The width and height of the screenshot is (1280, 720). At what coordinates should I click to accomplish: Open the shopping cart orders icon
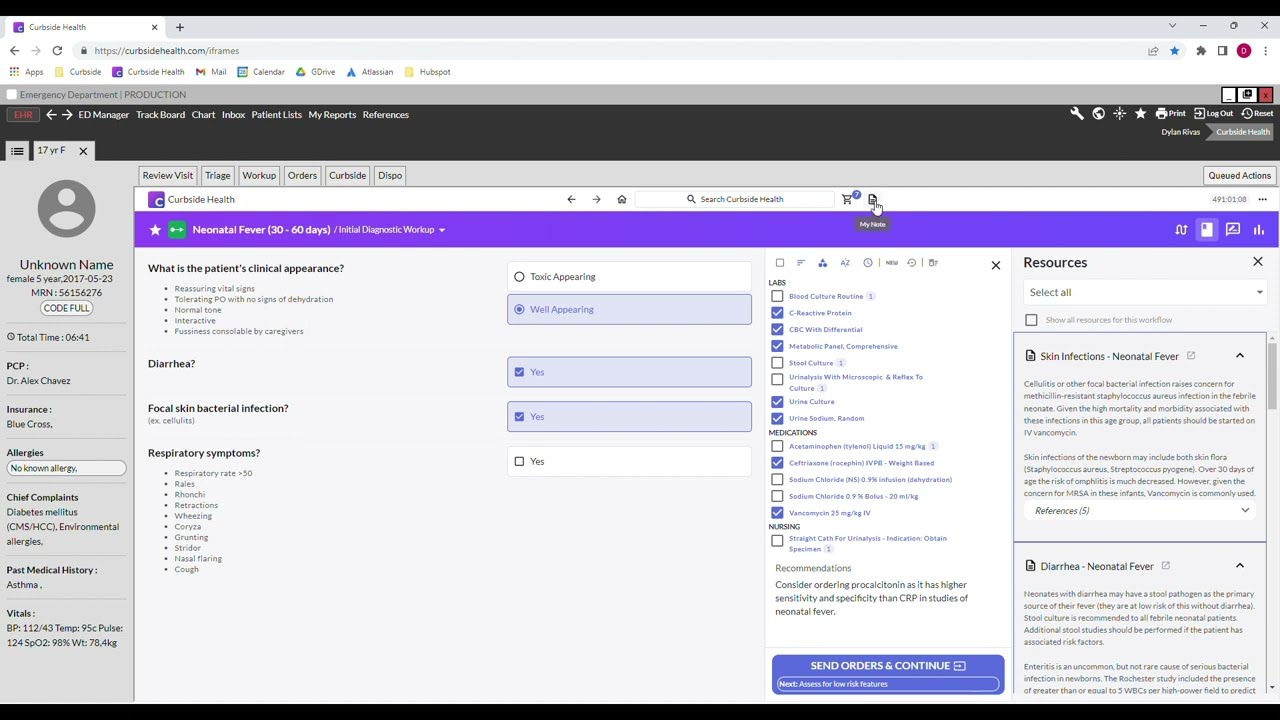click(x=848, y=199)
